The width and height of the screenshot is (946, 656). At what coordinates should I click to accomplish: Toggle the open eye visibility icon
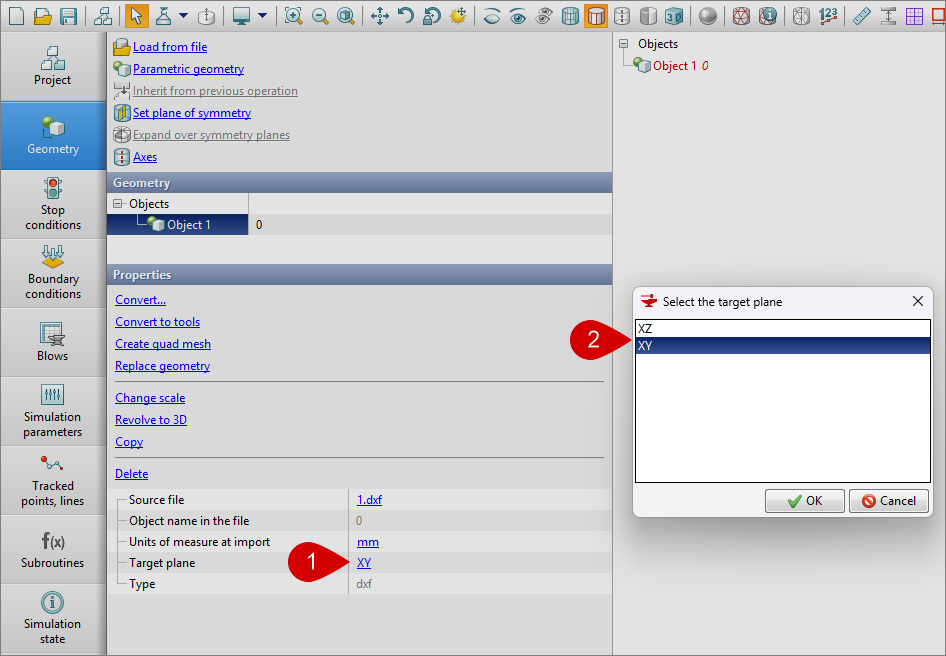[x=518, y=16]
